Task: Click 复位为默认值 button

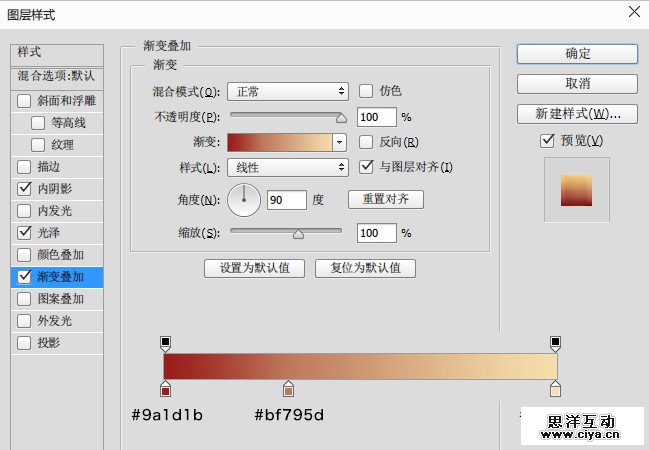Action: (x=365, y=268)
